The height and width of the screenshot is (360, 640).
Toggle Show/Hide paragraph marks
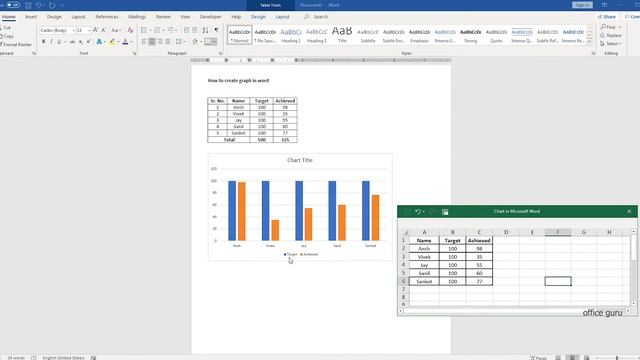coord(216,30)
